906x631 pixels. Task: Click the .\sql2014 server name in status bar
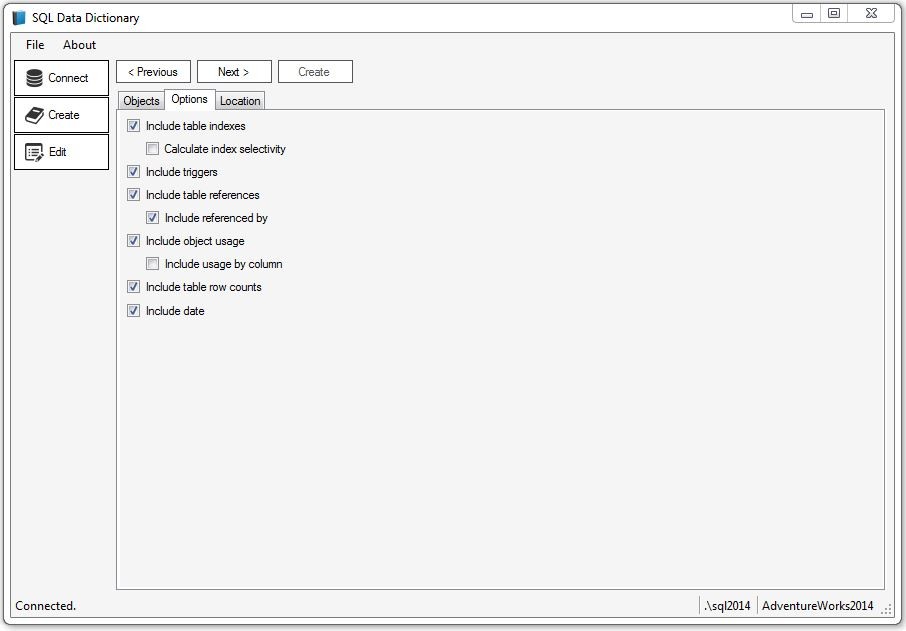tap(727, 606)
